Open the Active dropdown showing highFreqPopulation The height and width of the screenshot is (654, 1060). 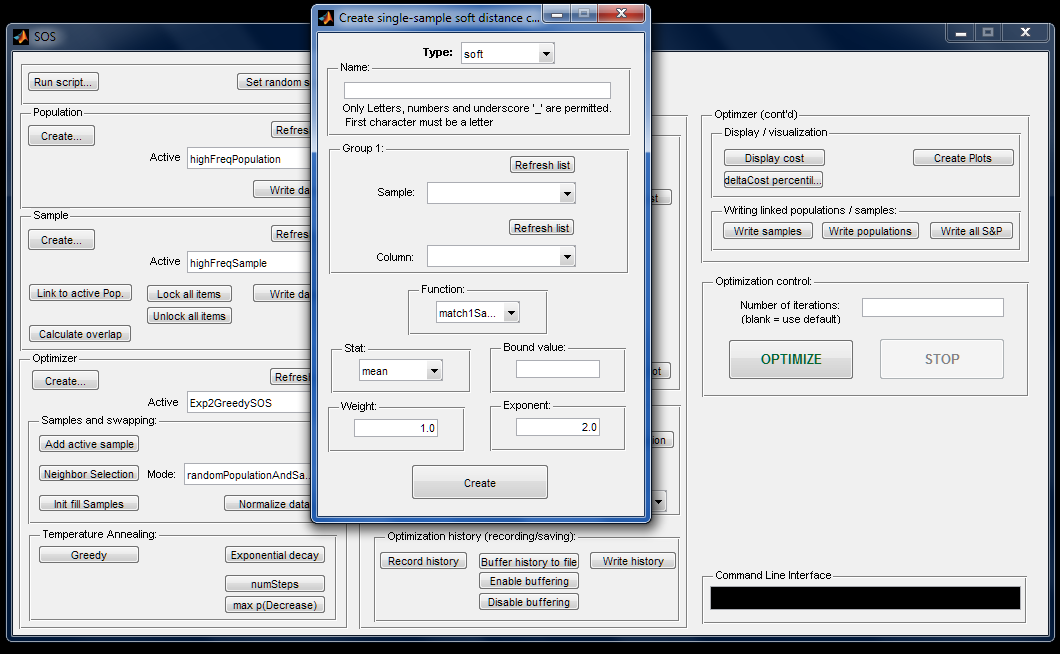249,159
